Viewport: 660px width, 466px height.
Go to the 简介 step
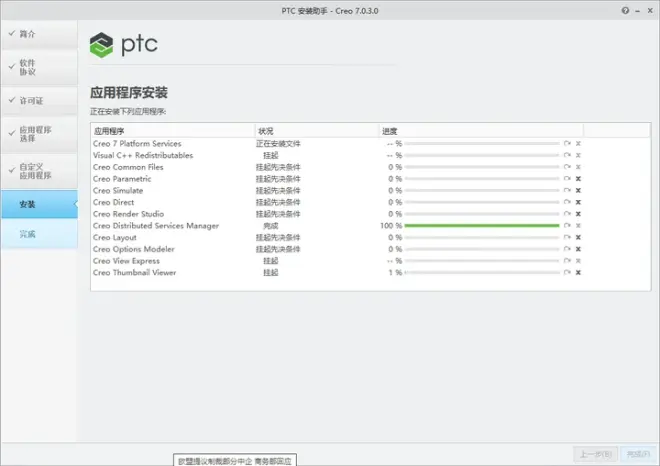[39, 34]
